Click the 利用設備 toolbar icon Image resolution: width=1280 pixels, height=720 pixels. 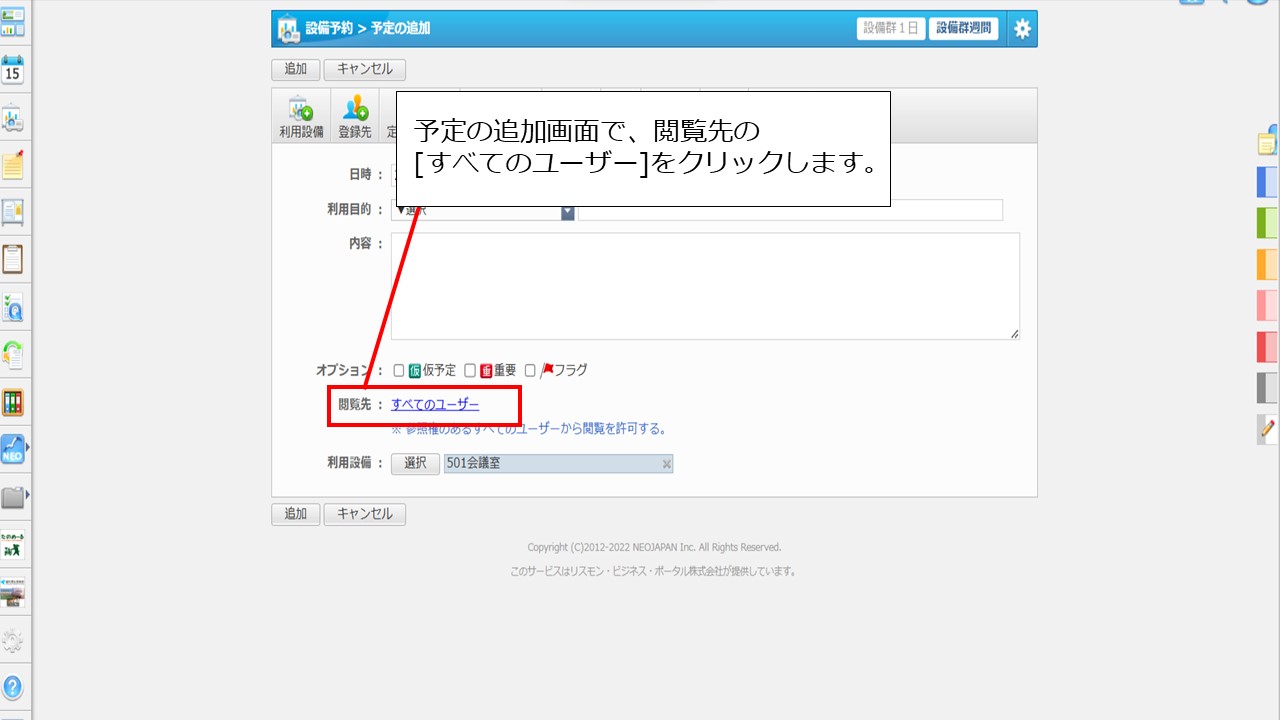click(x=301, y=117)
